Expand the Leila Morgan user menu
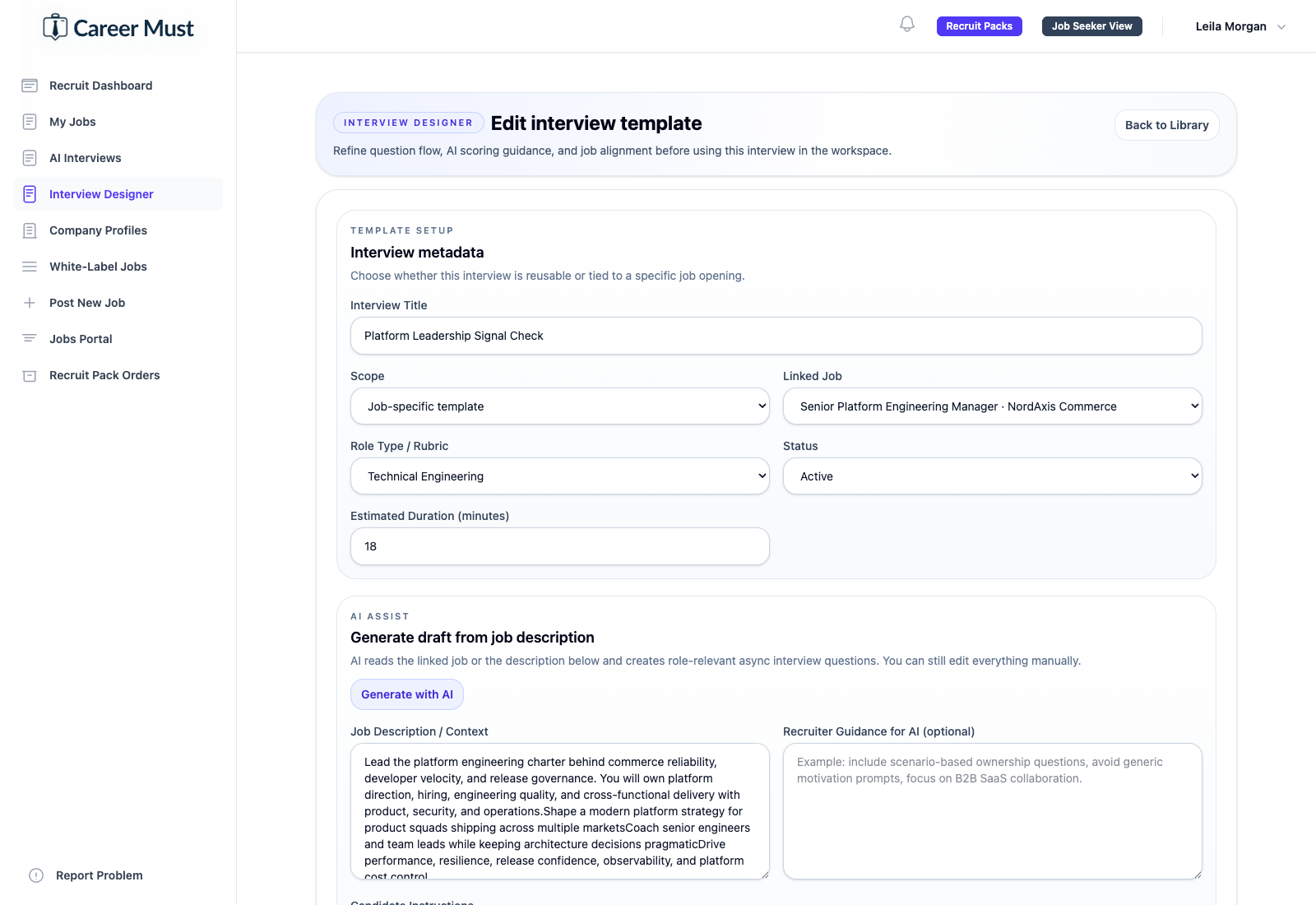Screen dimensions: 1316x905 pyautogui.click(x=1240, y=26)
